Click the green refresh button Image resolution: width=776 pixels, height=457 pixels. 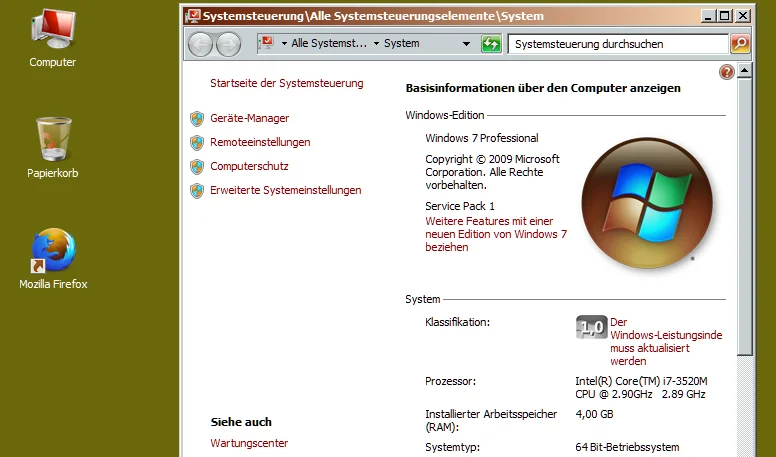[491, 44]
